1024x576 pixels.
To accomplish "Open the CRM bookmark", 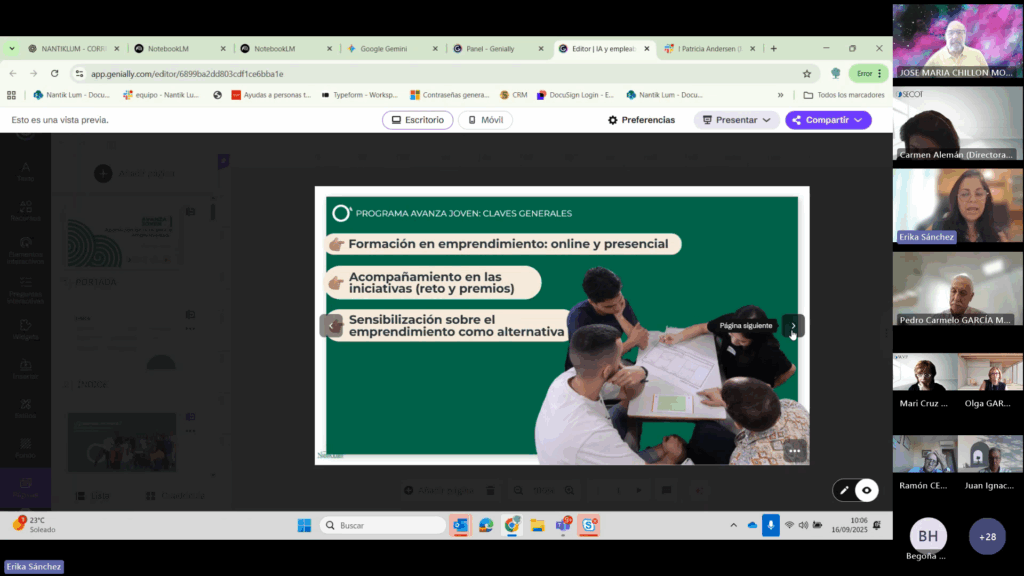I will click(513, 95).
